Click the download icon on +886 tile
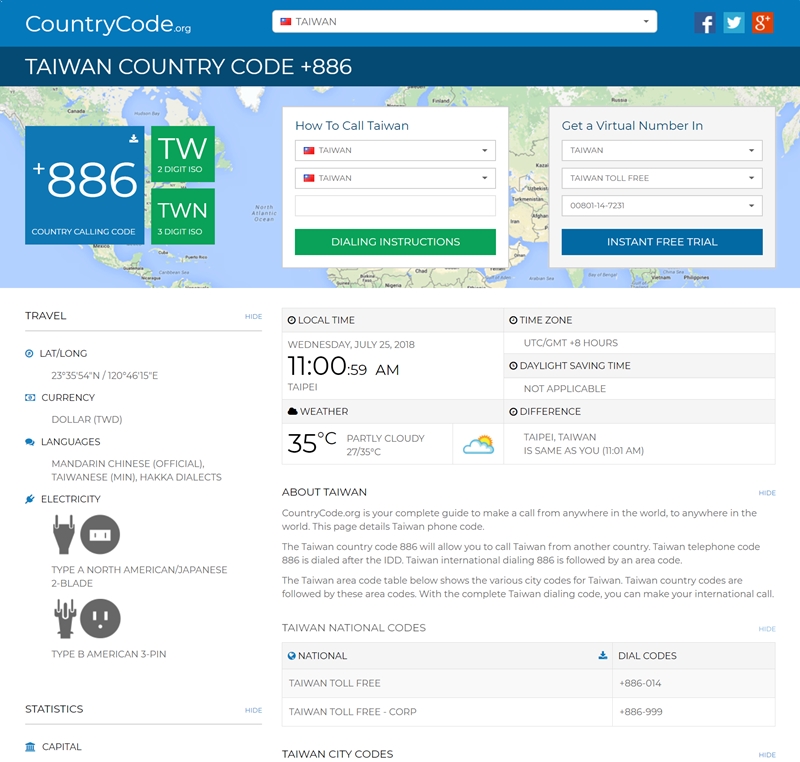 pyautogui.click(x=134, y=138)
